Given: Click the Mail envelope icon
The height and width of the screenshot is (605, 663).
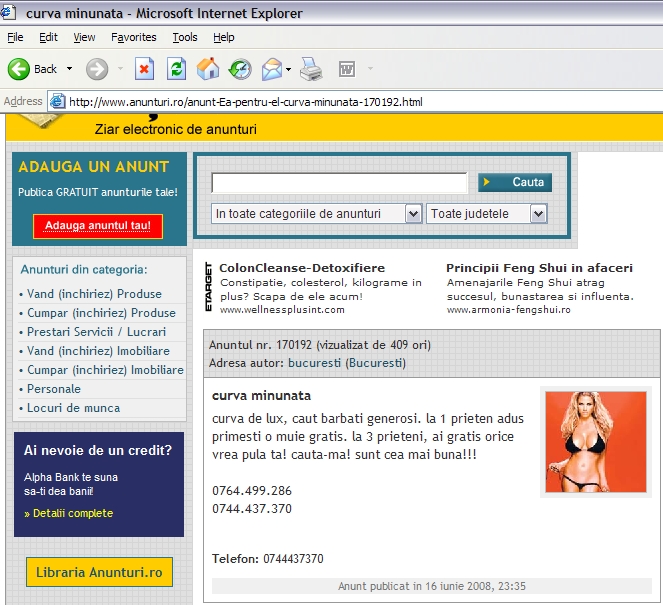Looking at the screenshot, I should pos(271,69).
